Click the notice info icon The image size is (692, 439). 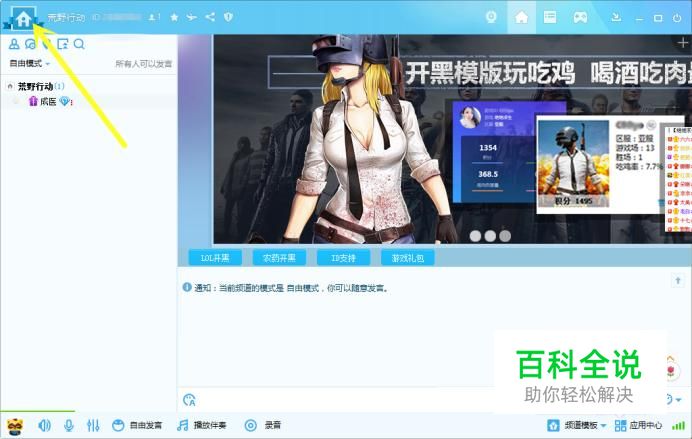(187, 288)
